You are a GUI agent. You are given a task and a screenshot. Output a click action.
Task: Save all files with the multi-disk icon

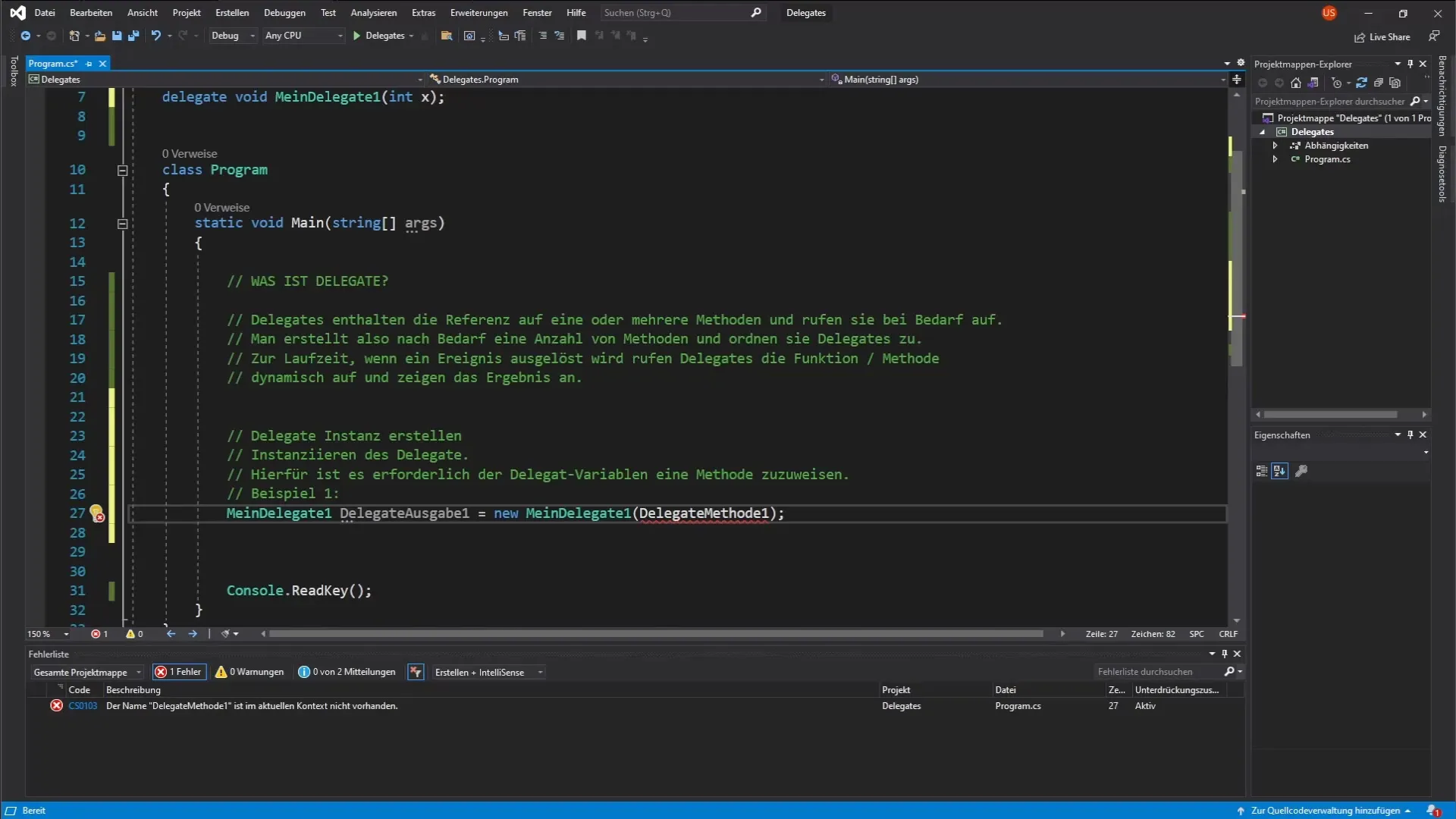point(133,36)
